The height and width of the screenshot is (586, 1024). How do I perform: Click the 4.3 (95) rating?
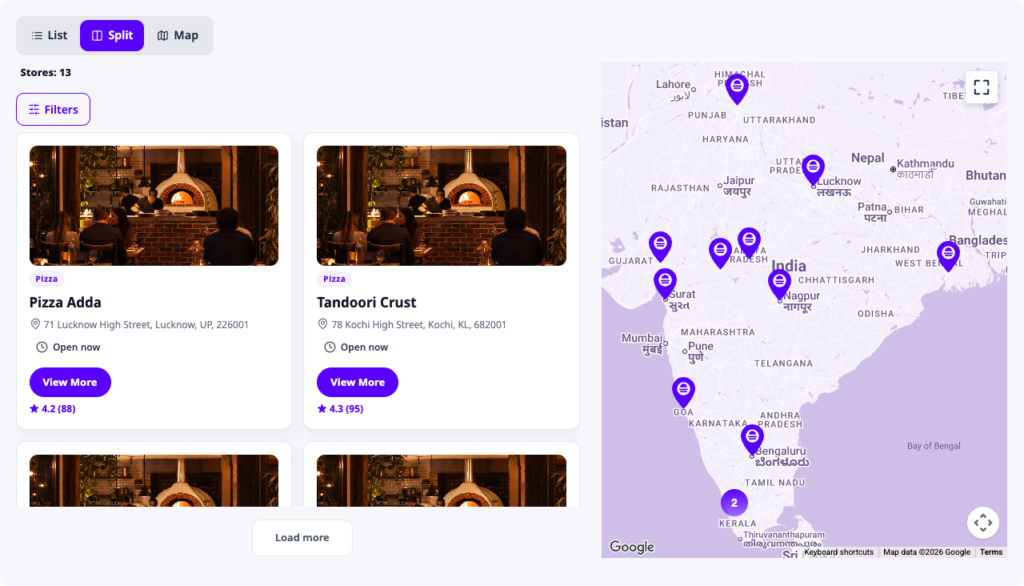pyautogui.click(x=340, y=409)
